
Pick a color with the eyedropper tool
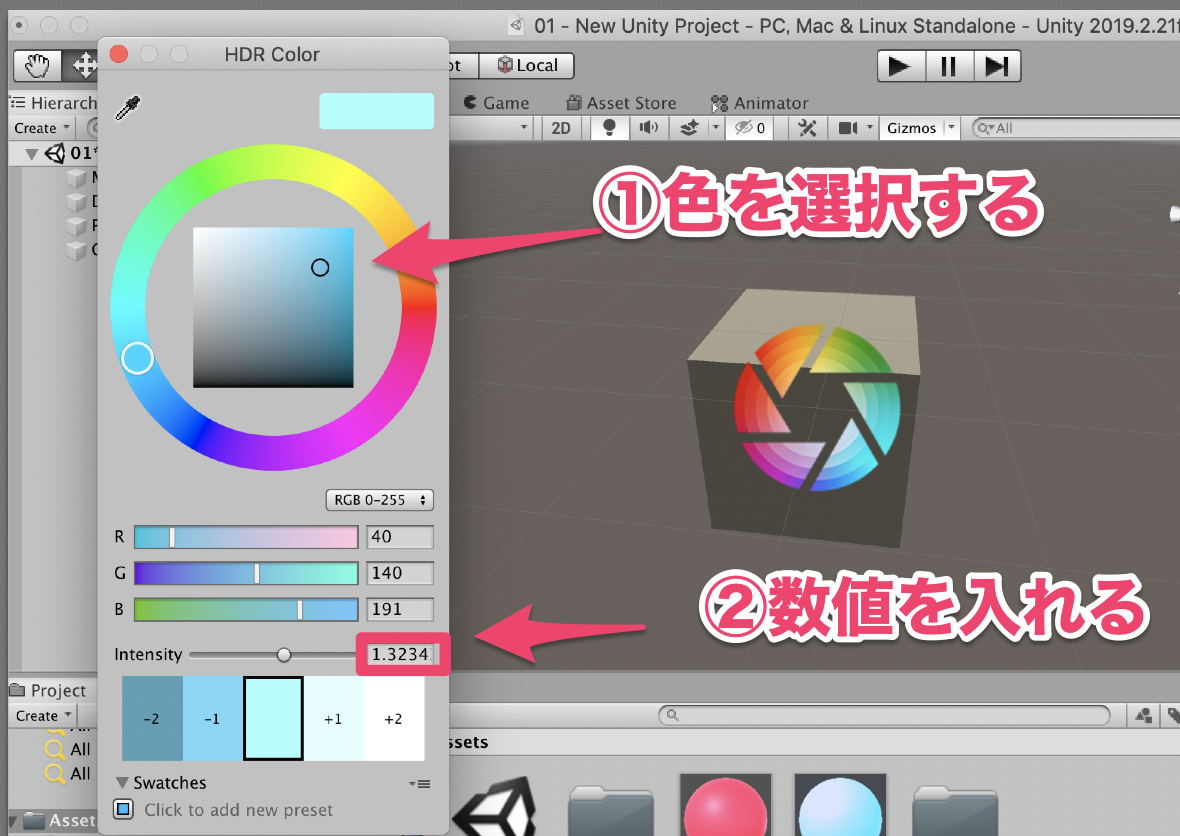pyautogui.click(x=128, y=108)
